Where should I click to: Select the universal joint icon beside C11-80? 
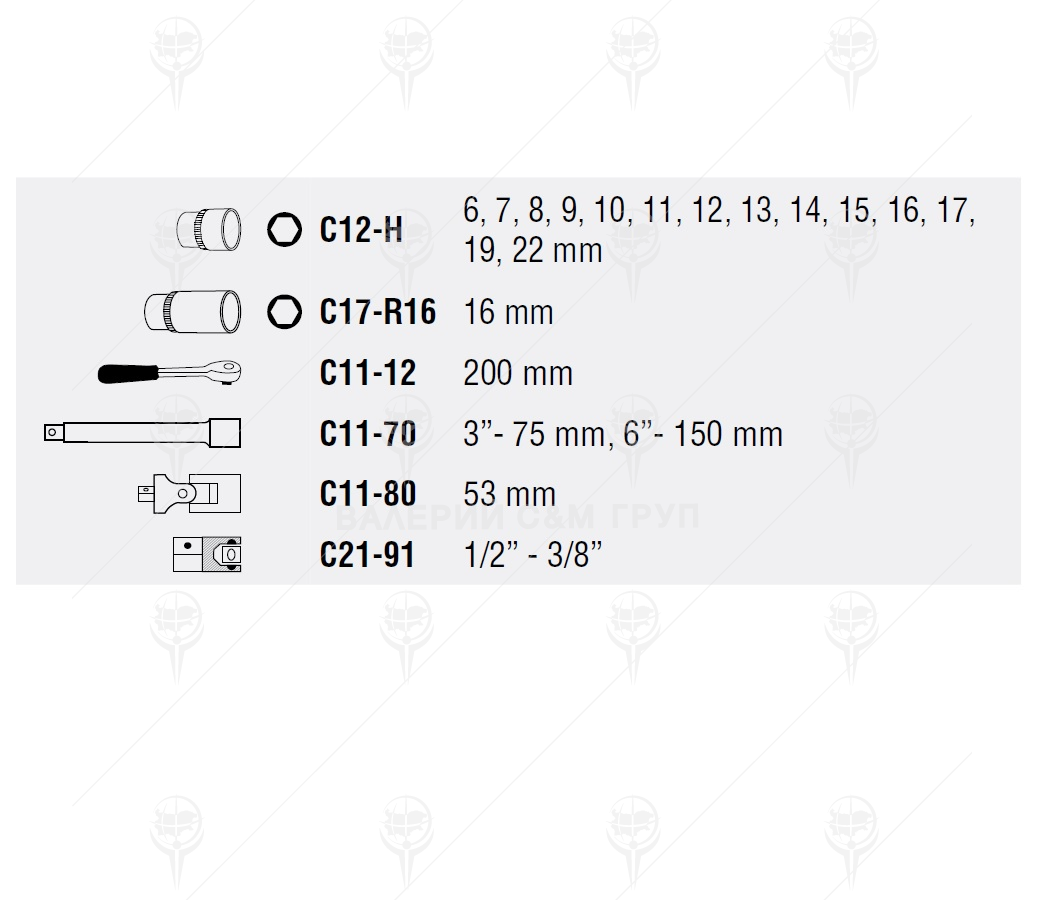(x=189, y=494)
